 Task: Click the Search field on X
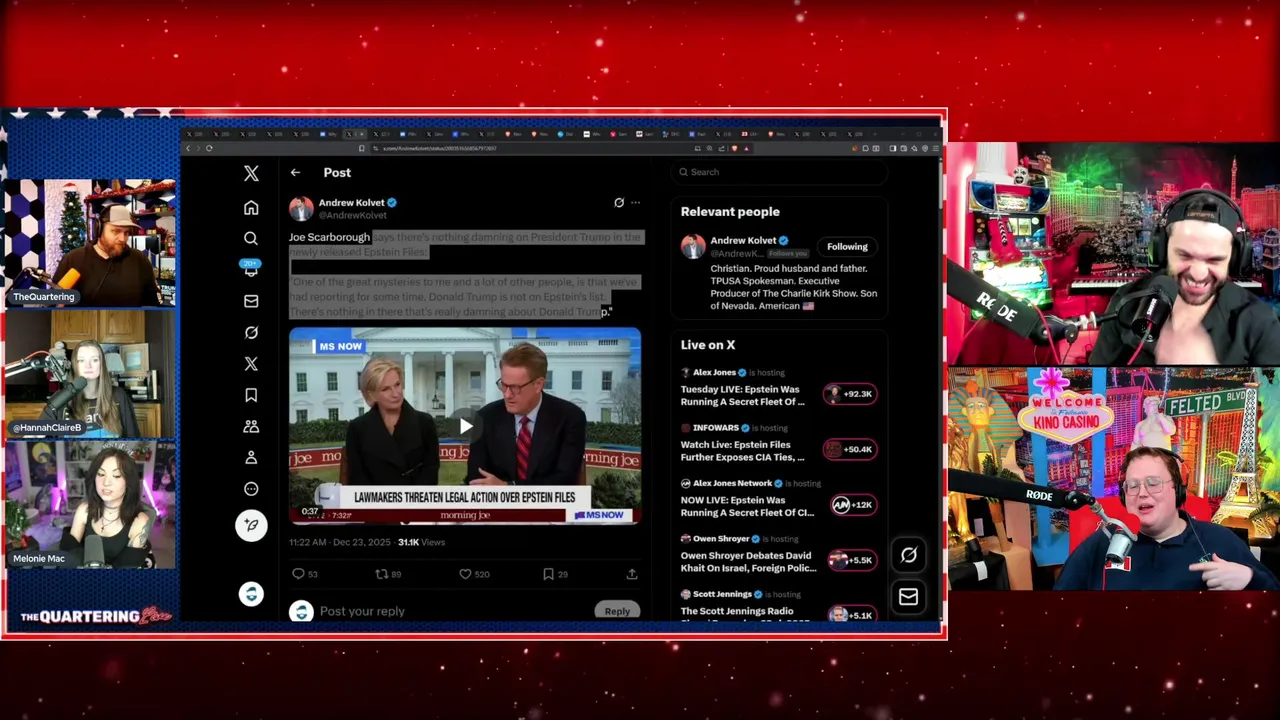[780, 172]
